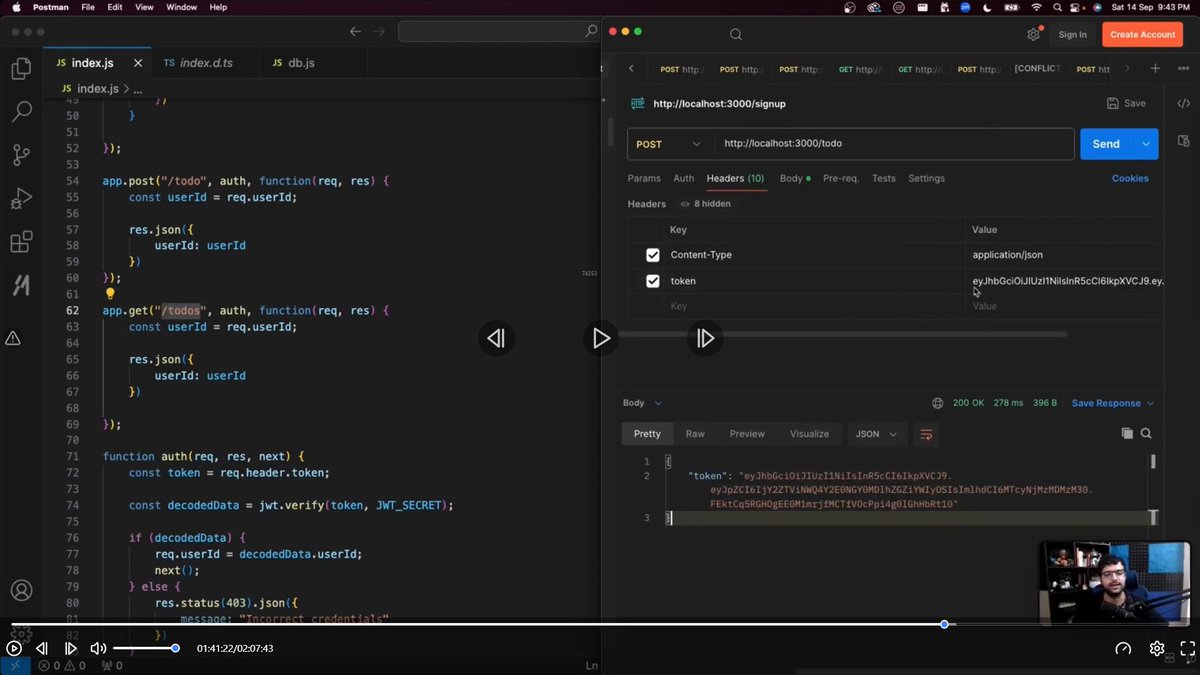
Task: Toggle word wrap in response viewer
Action: 926,434
